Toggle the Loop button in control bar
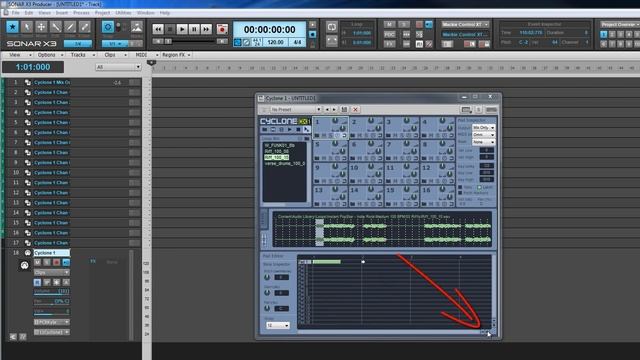This screenshot has width=640, height=360. 331,27
